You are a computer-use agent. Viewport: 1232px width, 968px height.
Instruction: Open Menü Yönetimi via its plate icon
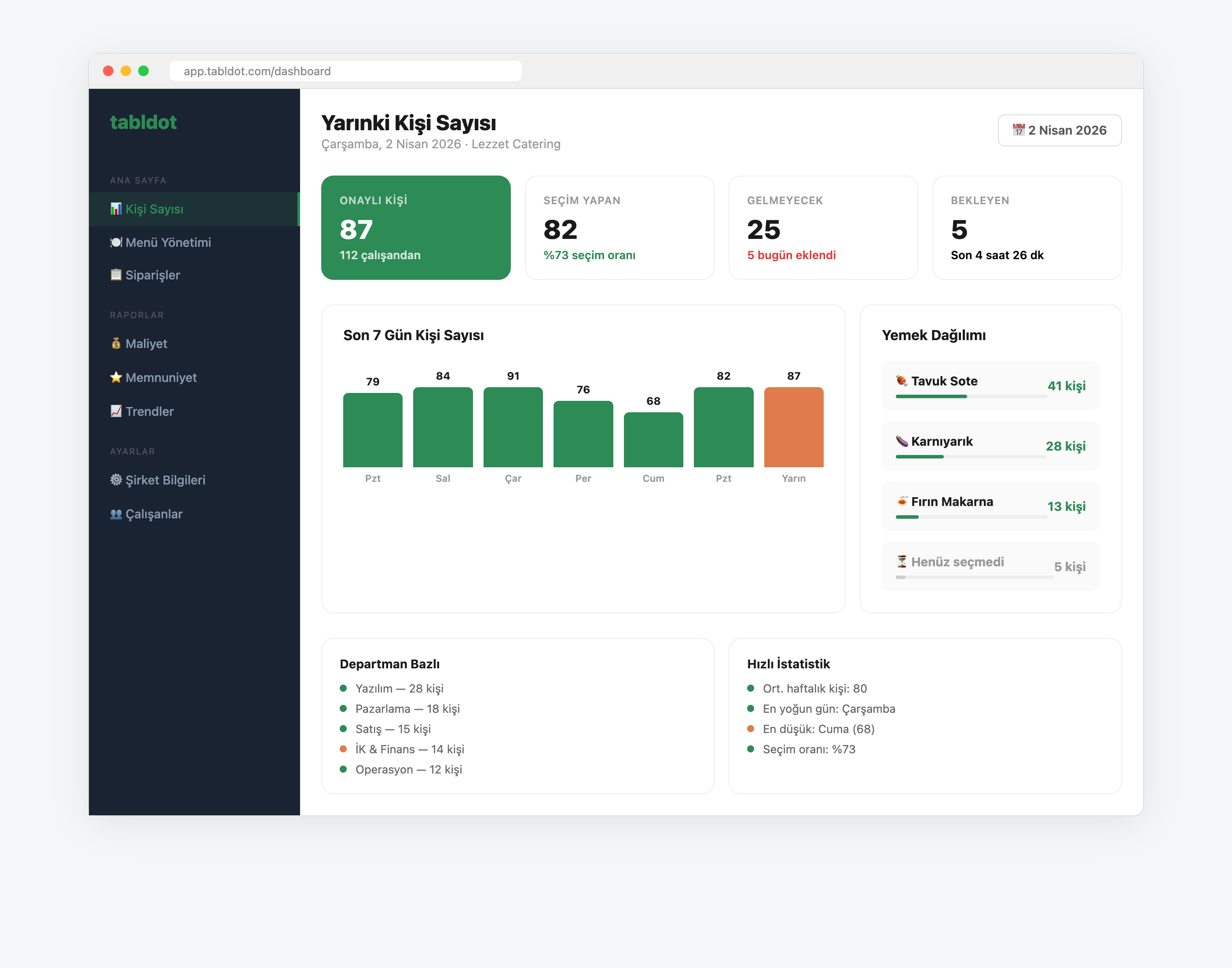pyautogui.click(x=116, y=242)
